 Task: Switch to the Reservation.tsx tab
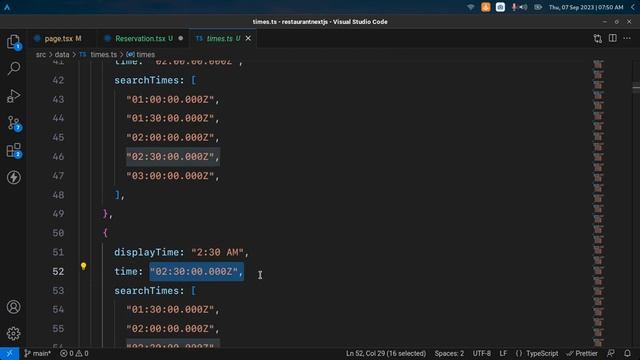[143, 38]
